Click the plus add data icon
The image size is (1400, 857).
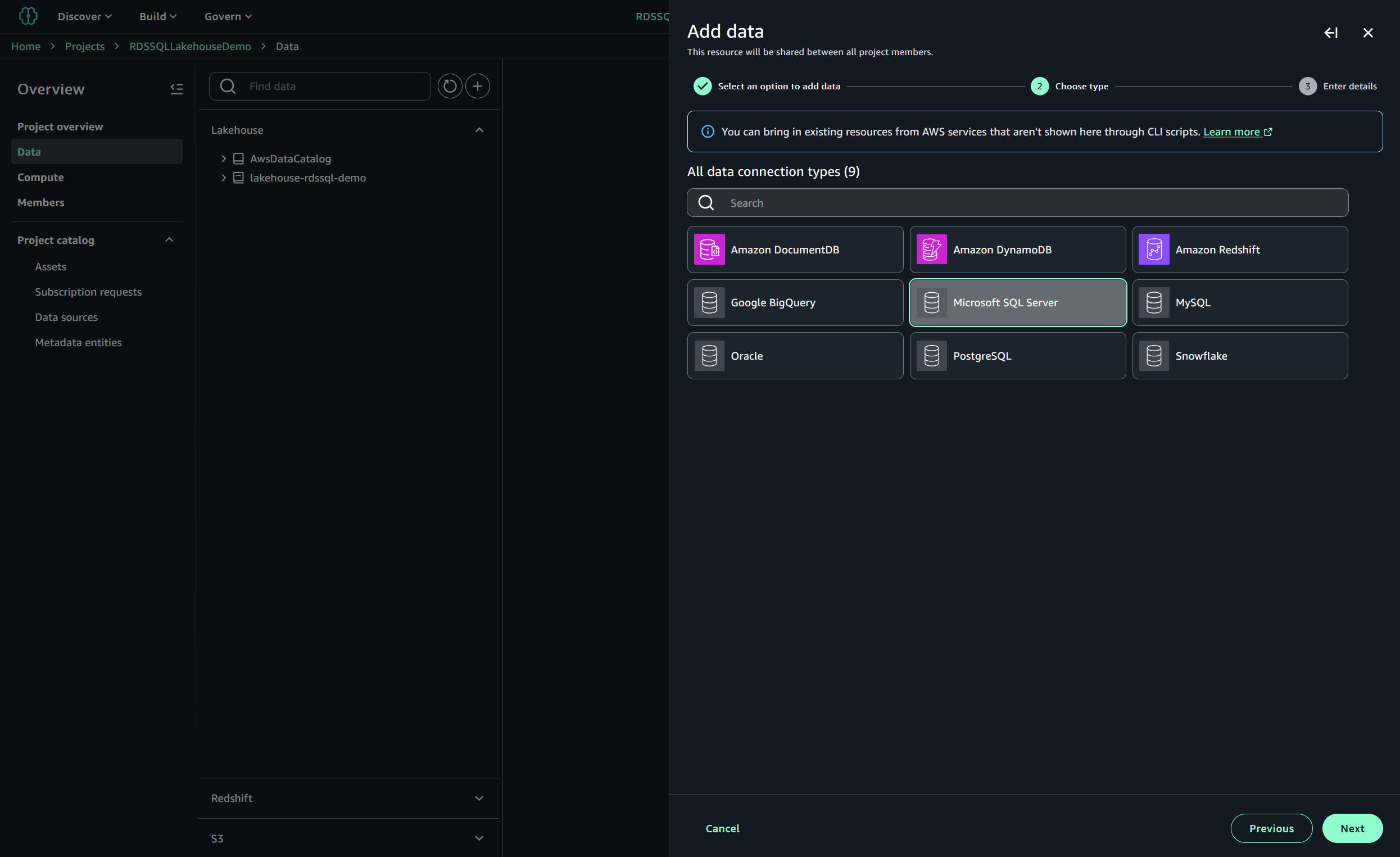click(x=477, y=86)
